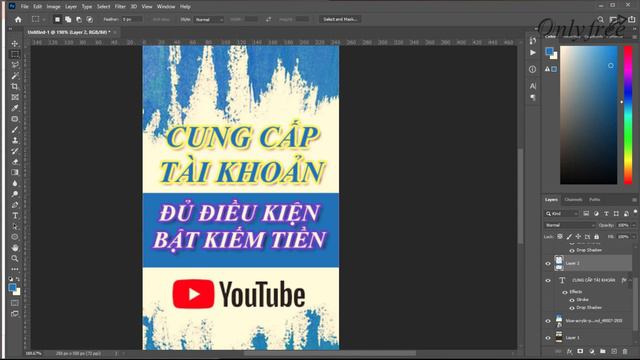Hide Layer 2 with eye icon
Screen dimensions: 640x360
(x=548, y=264)
